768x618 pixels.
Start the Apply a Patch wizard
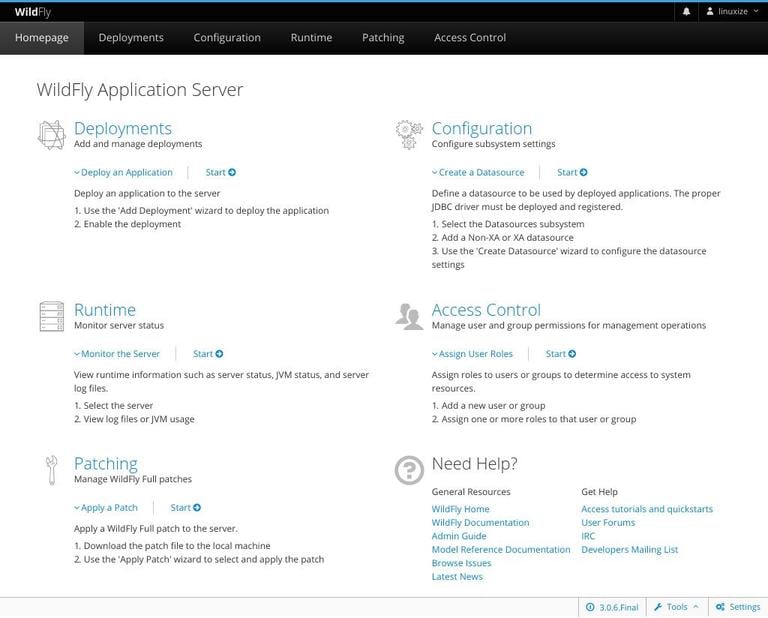[185, 508]
